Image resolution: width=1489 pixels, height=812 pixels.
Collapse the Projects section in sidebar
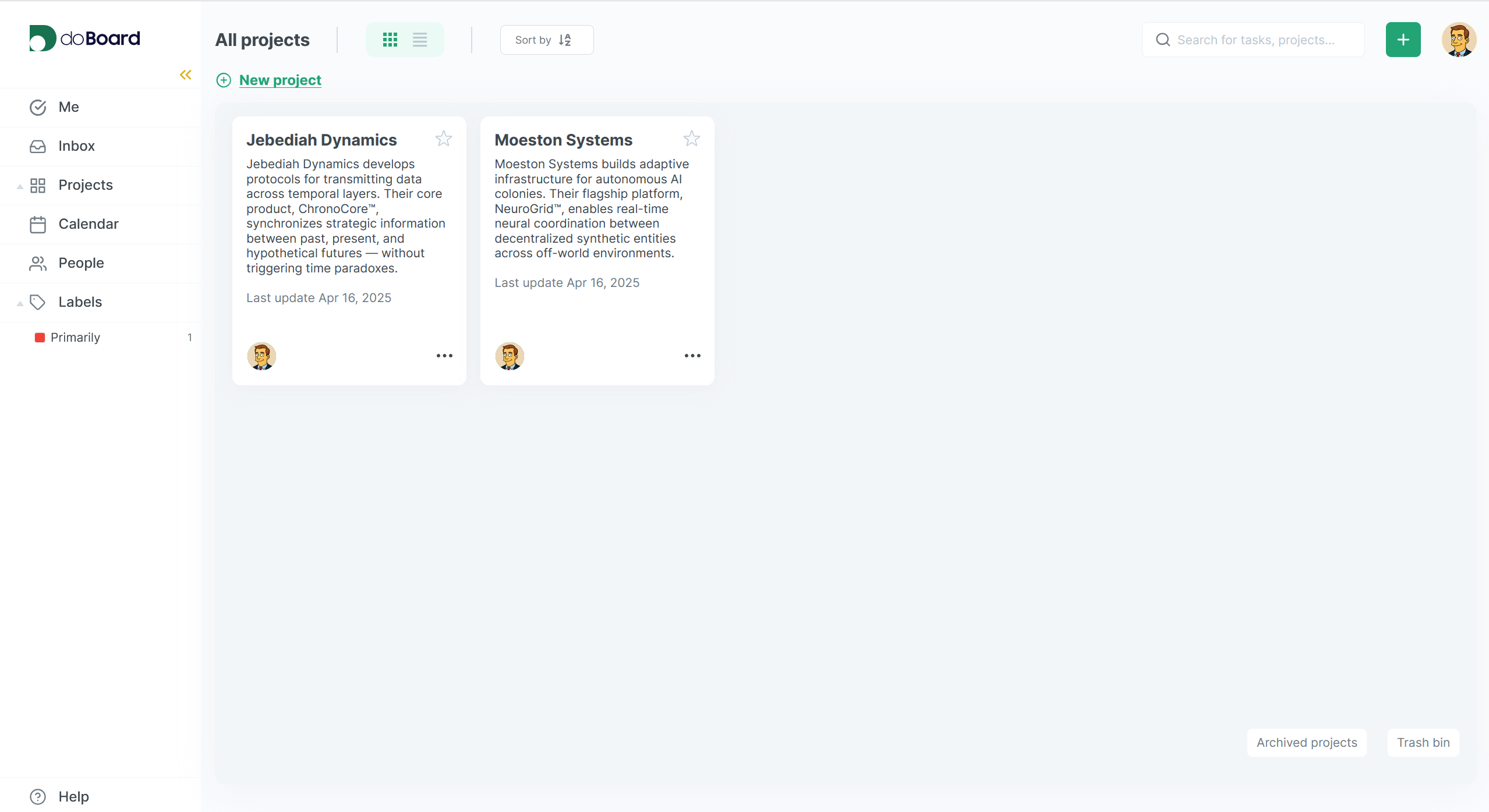point(19,185)
